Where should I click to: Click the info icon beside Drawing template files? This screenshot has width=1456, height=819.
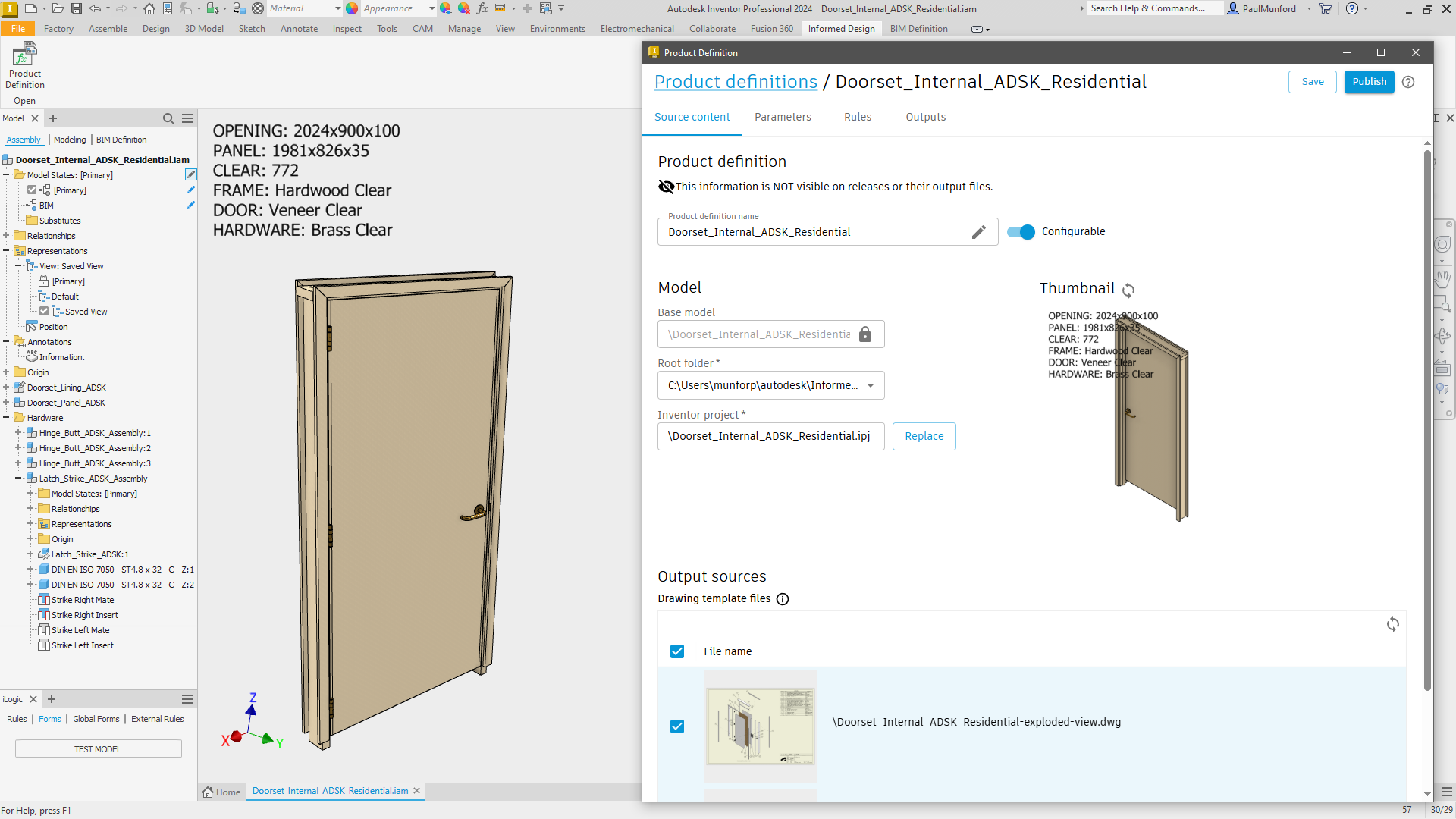point(783,599)
